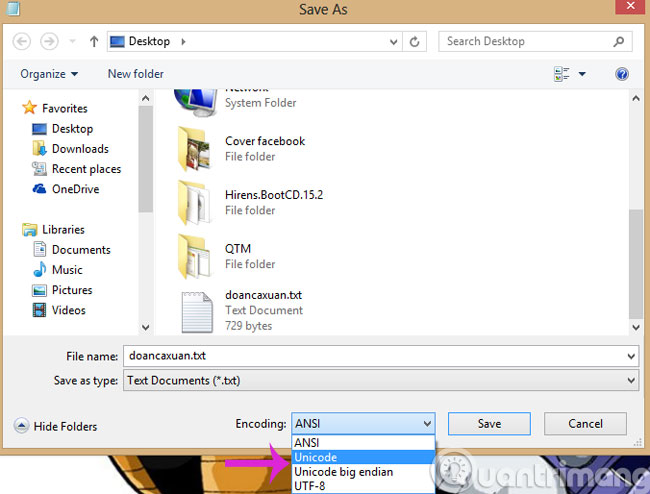Image resolution: width=650 pixels, height=494 pixels.
Task: Select OneDrive in the sidebar
Action: pos(75,189)
